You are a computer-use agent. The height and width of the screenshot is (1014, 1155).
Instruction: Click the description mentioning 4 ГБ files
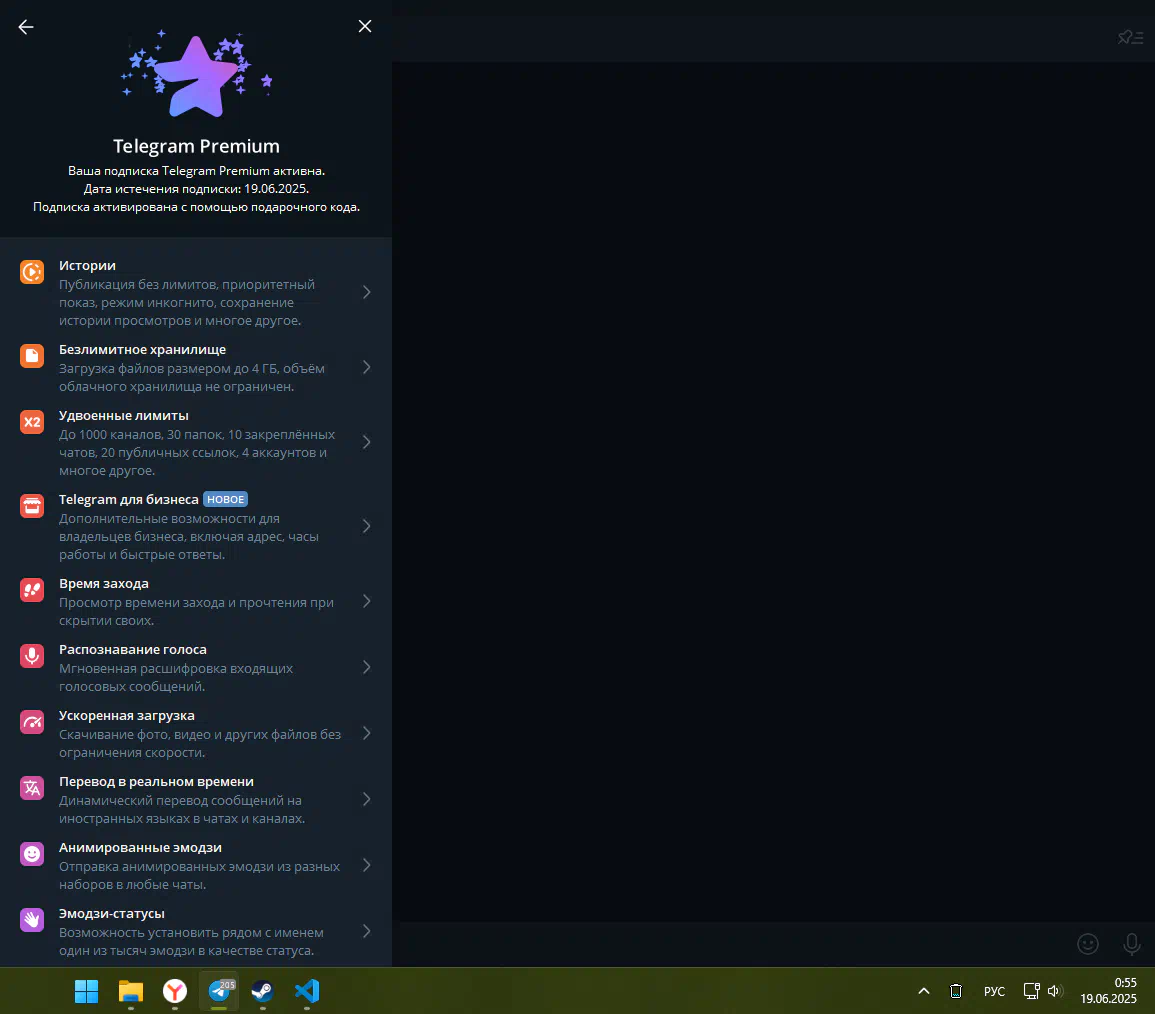pyautogui.click(x=192, y=378)
